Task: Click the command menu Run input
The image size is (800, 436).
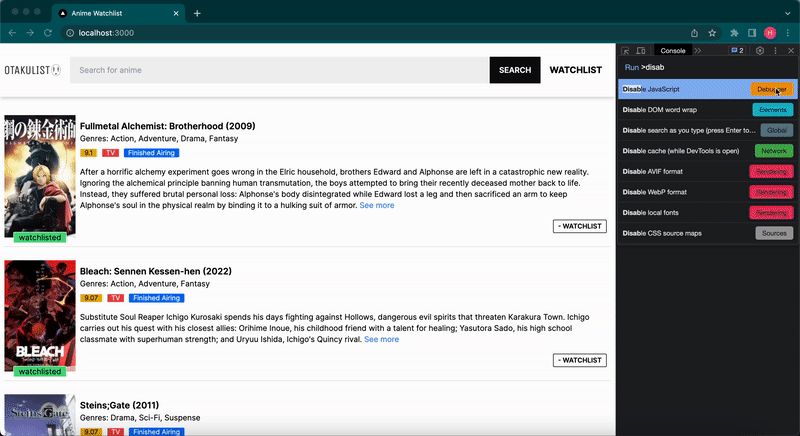Action: tap(707, 67)
